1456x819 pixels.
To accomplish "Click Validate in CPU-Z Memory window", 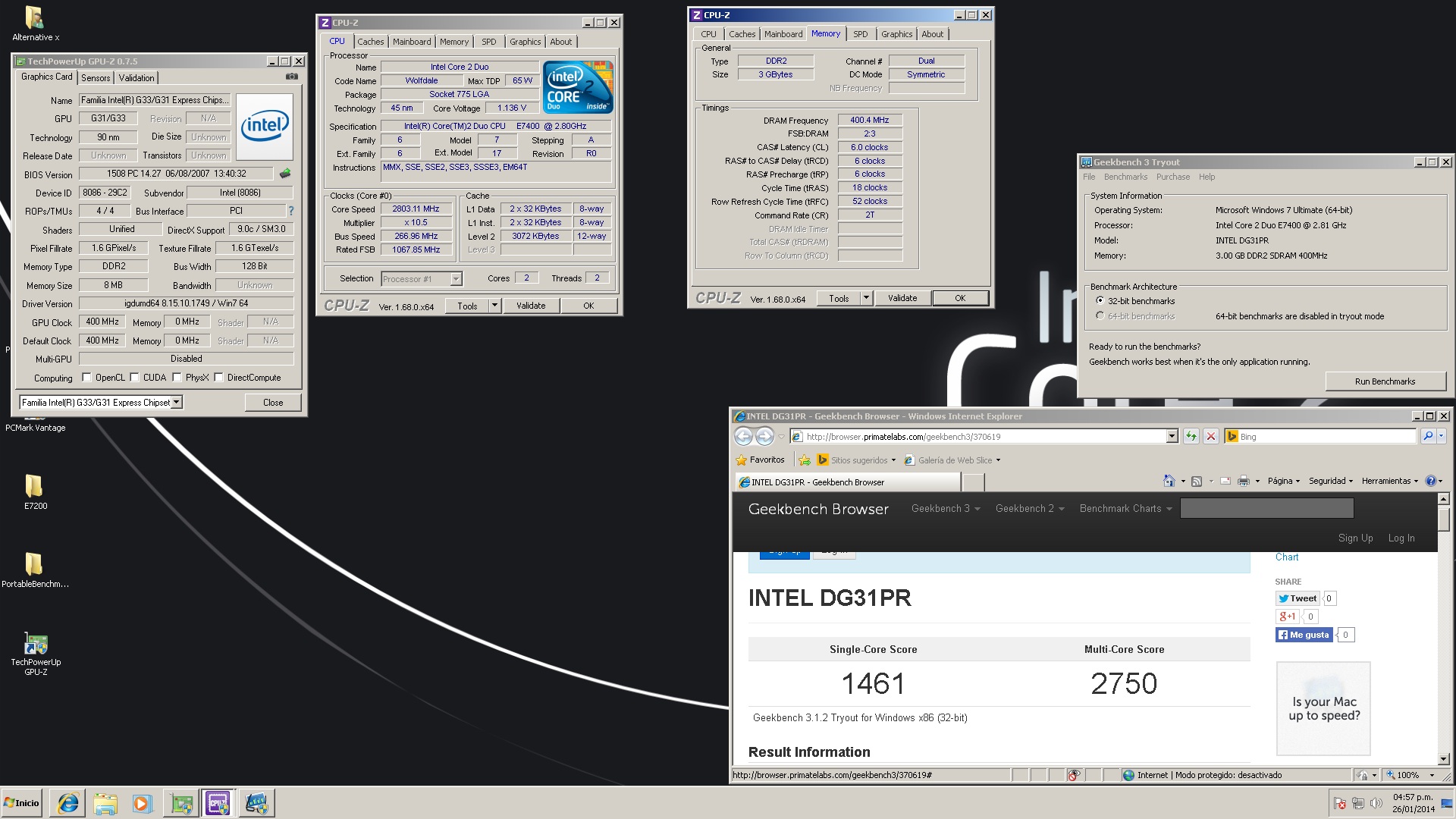I will pyautogui.click(x=902, y=298).
